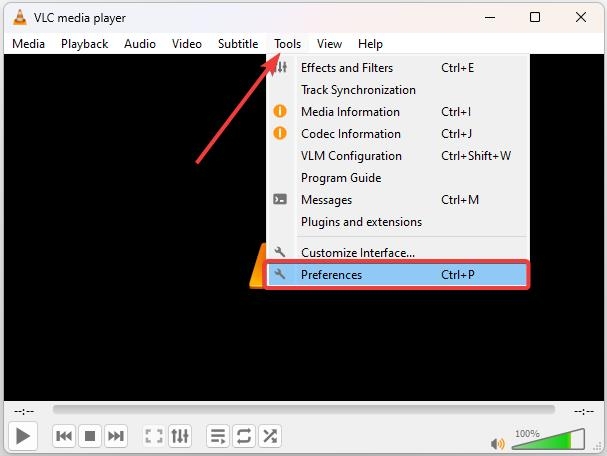607x456 pixels.
Task: Click the Preferences wrench icon
Action: coord(279,274)
